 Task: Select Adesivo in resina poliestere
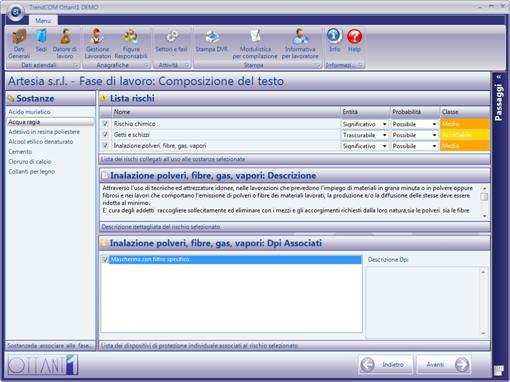(44, 132)
